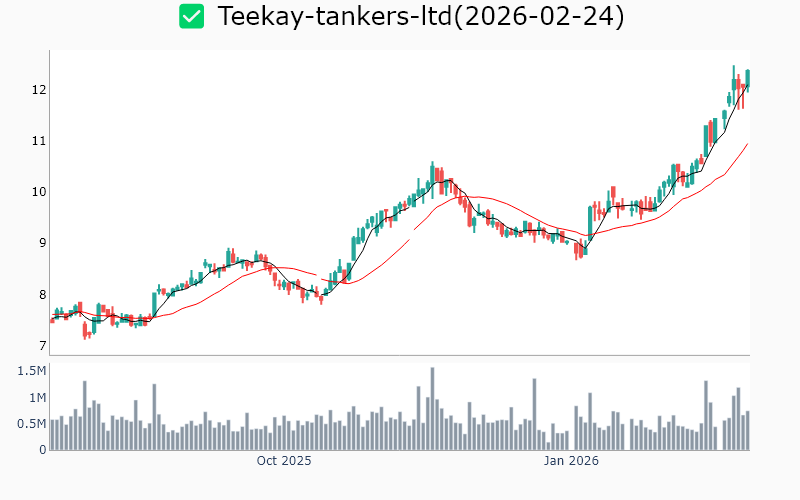Click the right end of the red moving average line

747,144
